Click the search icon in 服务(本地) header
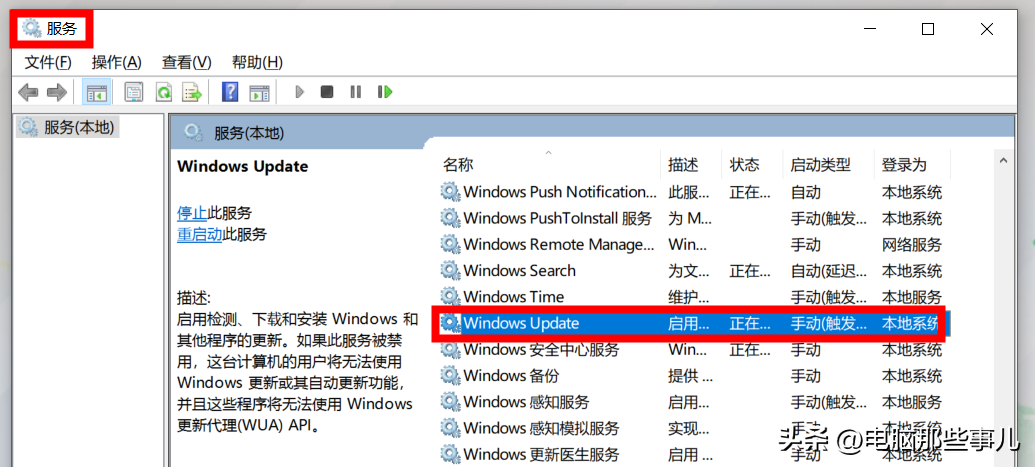The image size is (1035, 467). pos(193,133)
